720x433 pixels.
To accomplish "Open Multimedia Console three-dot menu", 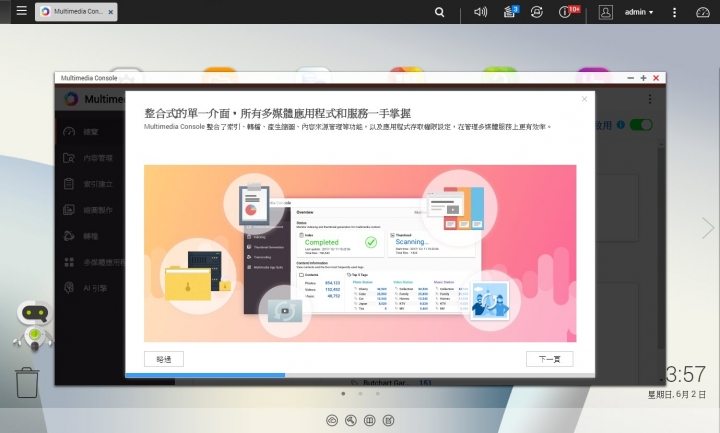I will [650, 99].
